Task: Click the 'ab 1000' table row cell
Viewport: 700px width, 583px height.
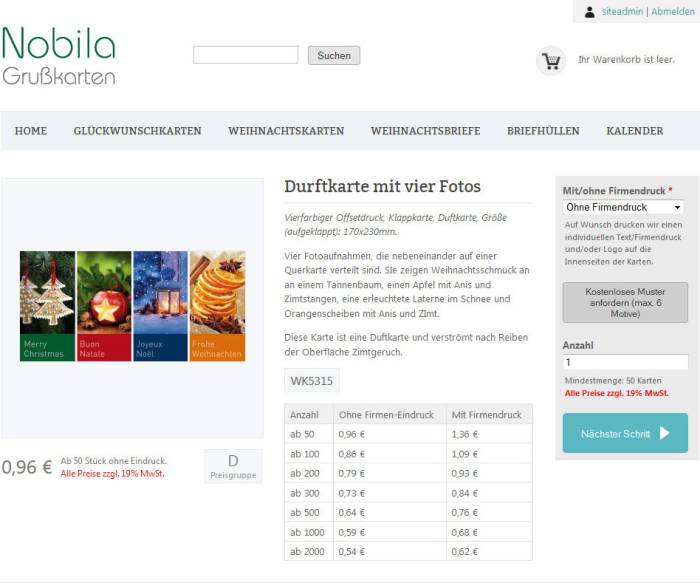Action: tap(309, 532)
